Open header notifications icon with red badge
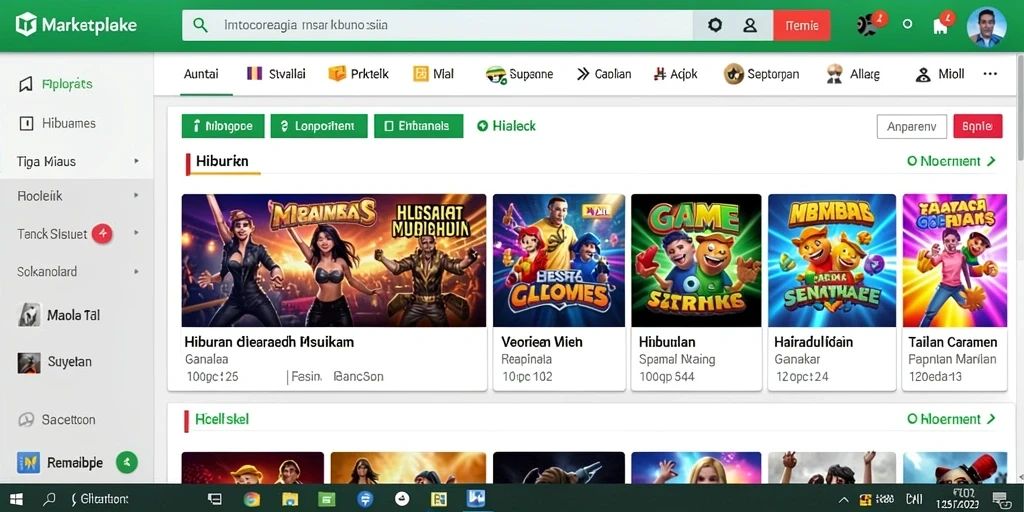 pos(869,24)
